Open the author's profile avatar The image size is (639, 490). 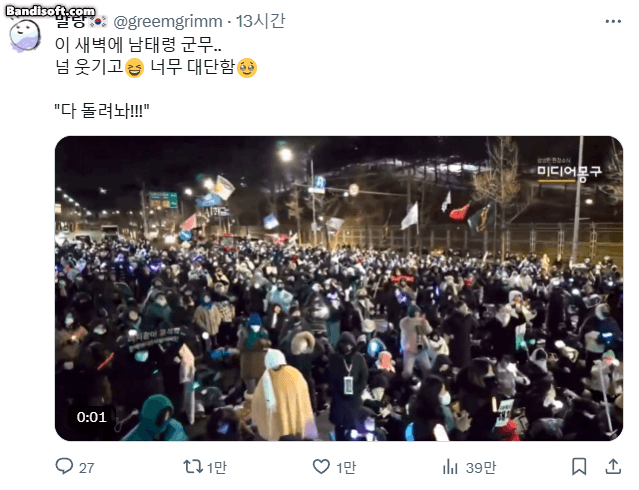point(25,36)
